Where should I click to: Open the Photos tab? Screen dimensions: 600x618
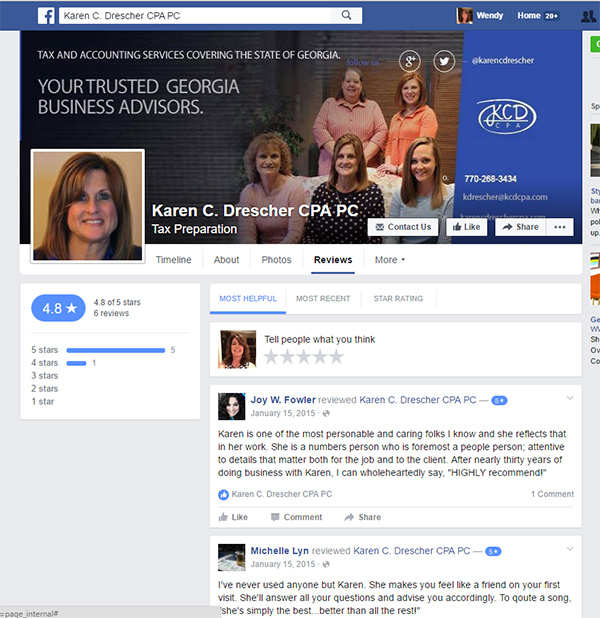tap(276, 260)
